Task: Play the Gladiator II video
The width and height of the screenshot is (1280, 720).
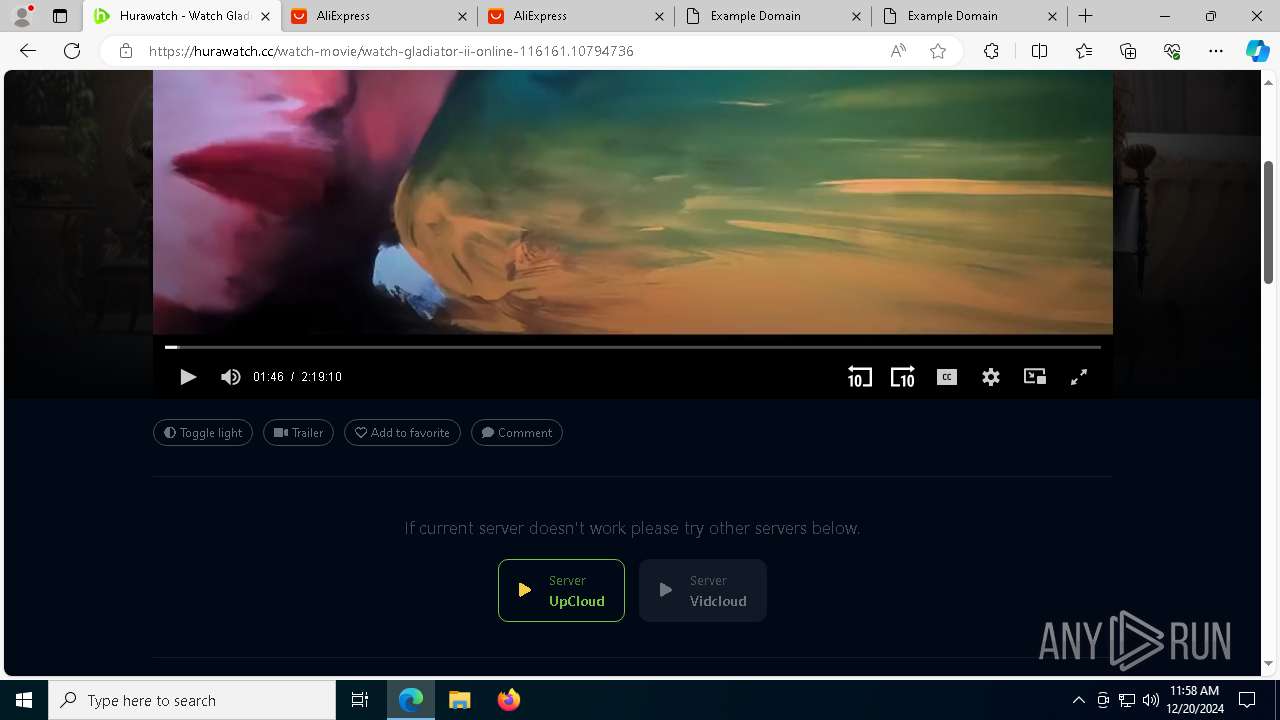Action: point(188,377)
